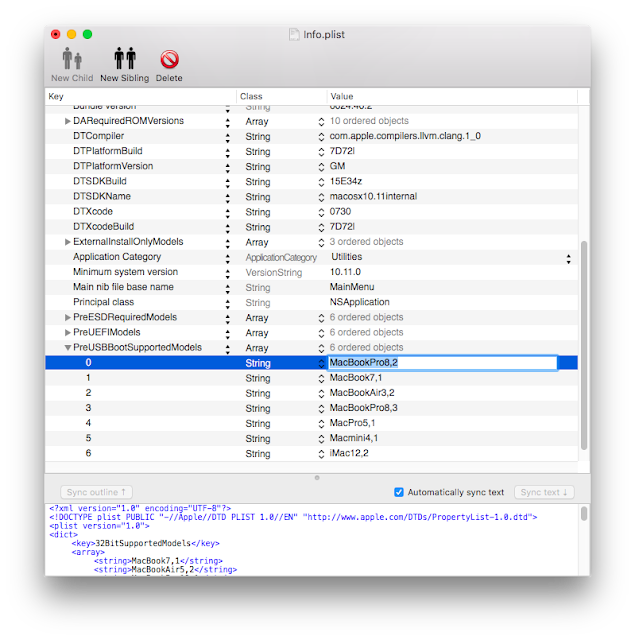The image size is (635, 640).
Task: Click the value GM for DTPlatformVersion
Action: (x=337, y=167)
